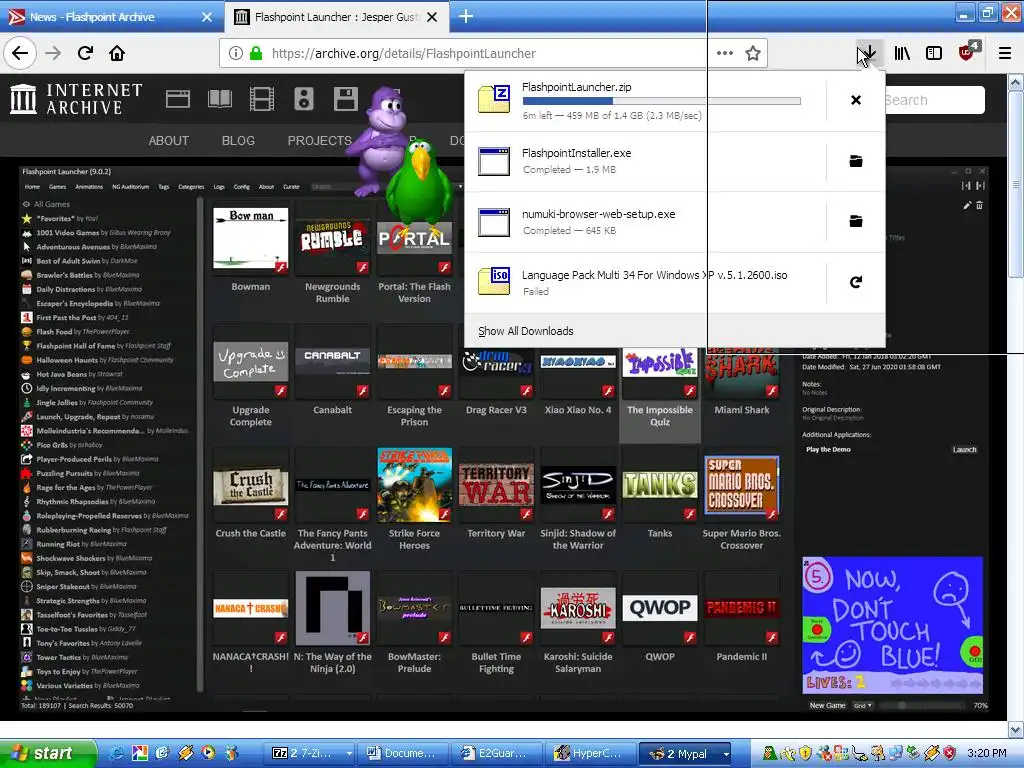Select The Impossible Quiz thumbnail
The image size is (1024, 768).
pyautogui.click(x=660, y=372)
